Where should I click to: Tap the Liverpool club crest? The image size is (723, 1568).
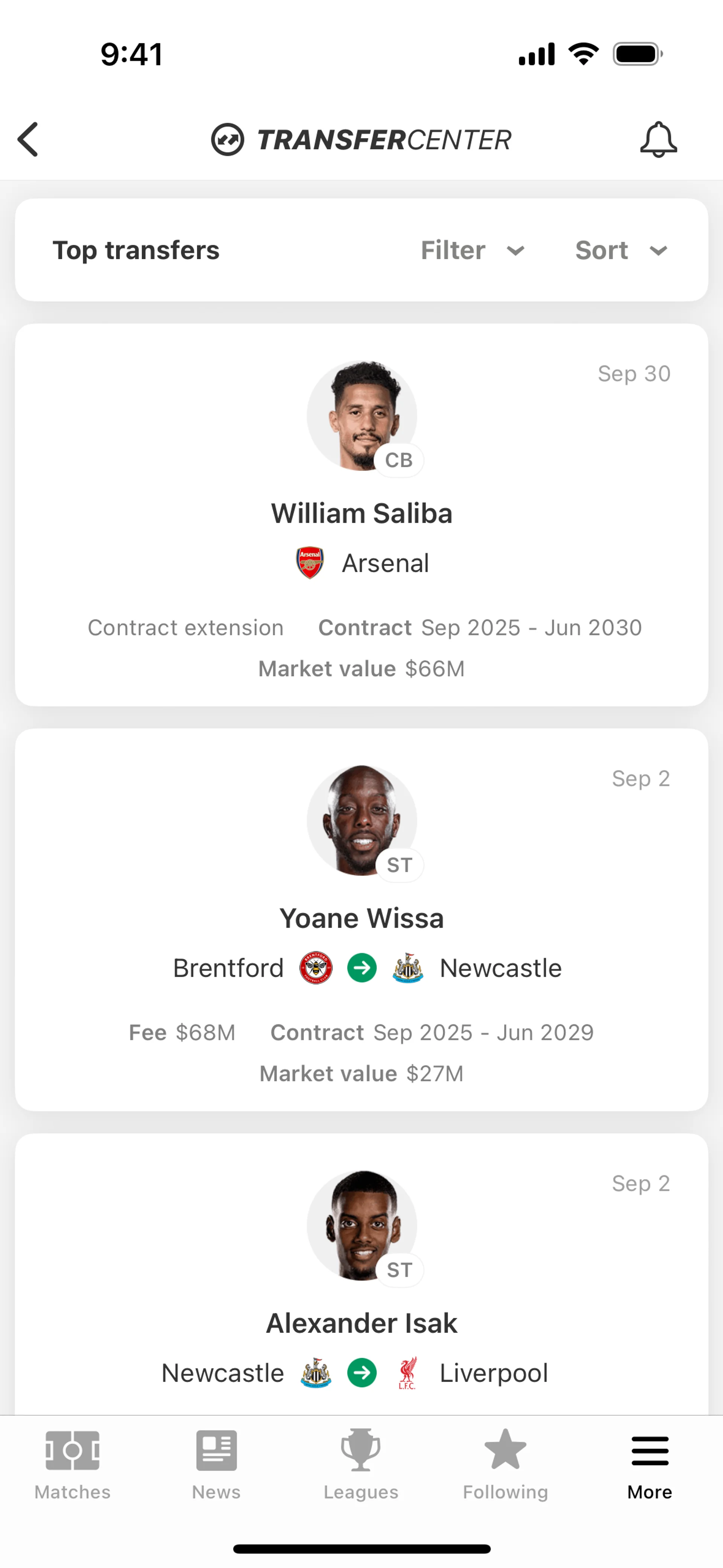[407, 1372]
